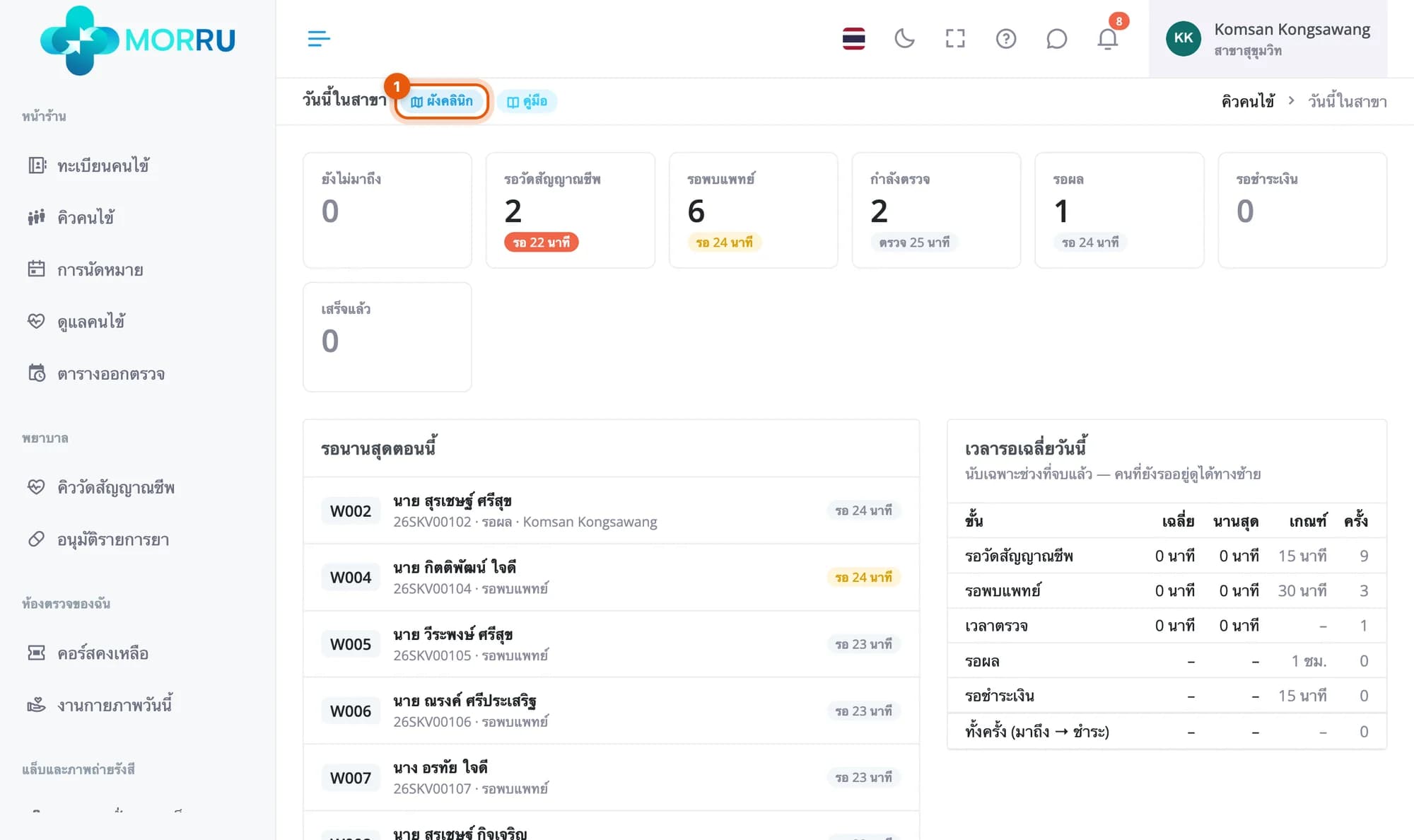Click the เกณฑ์ column header
Viewport: 1414px width, 840px height.
1307,521
